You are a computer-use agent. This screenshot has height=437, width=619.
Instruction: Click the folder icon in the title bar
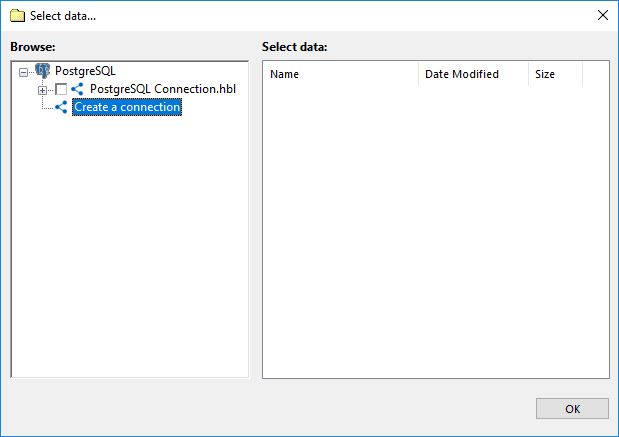(x=17, y=16)
